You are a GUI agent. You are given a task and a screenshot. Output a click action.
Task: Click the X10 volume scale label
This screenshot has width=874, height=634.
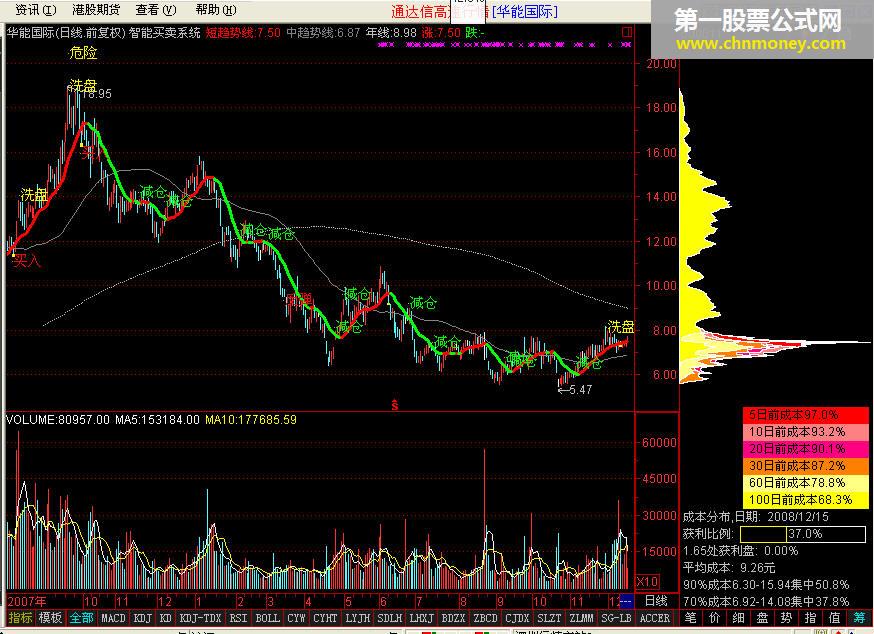[647, 582]
